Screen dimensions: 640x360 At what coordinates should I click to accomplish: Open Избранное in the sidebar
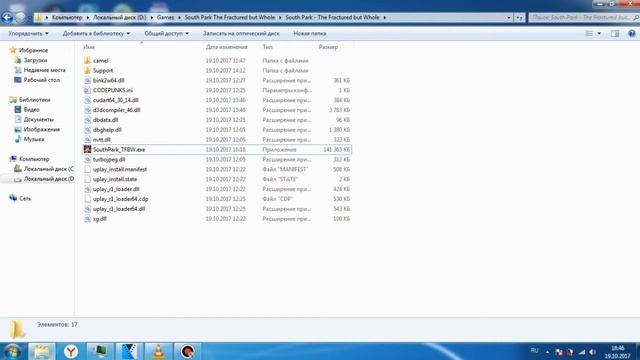tap(33, 50)
